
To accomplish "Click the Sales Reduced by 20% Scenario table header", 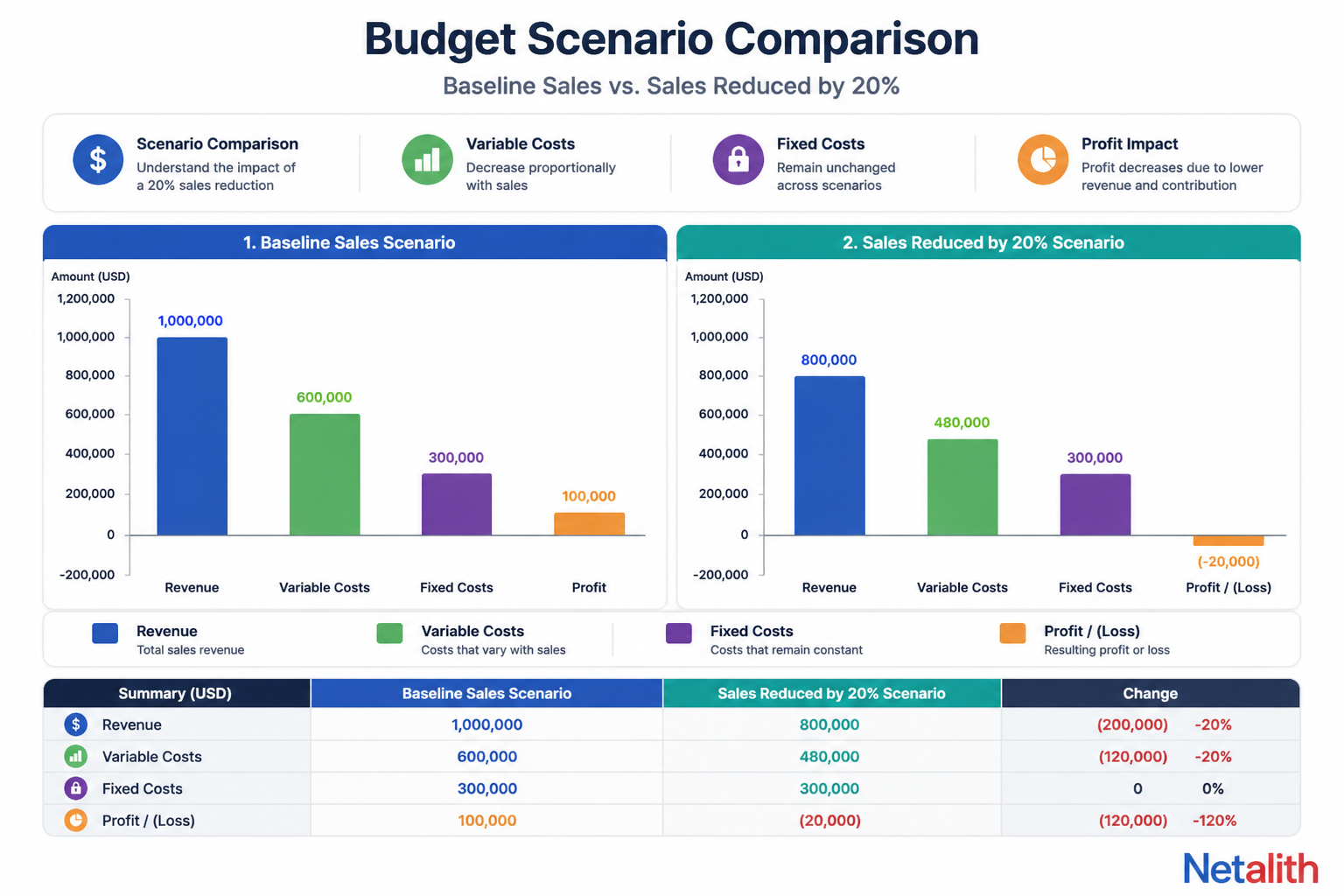I will 832,693.
